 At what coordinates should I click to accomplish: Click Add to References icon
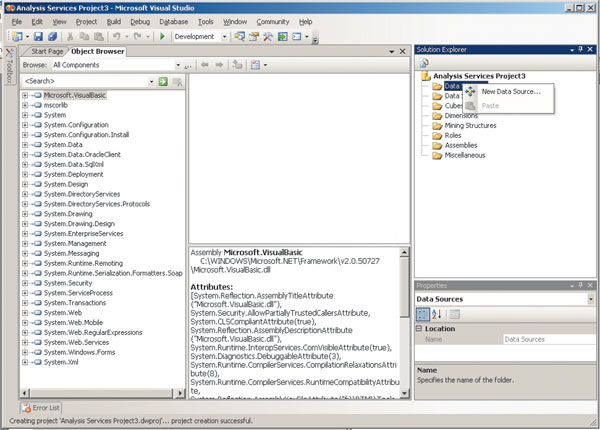tap(237, 65)
